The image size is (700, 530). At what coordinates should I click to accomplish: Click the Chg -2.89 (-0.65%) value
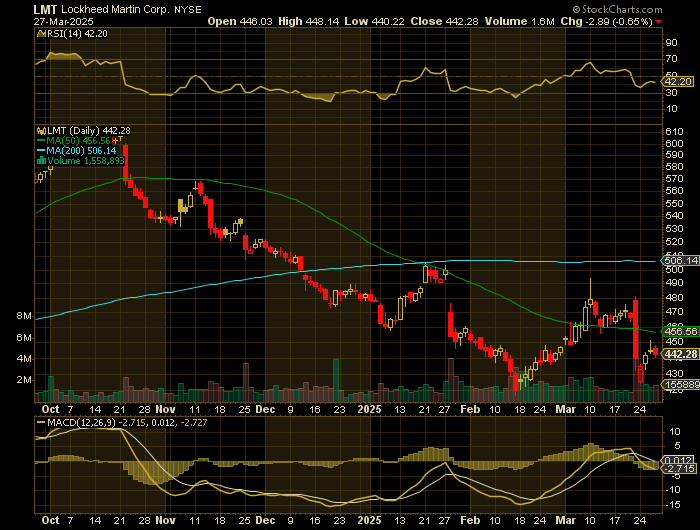pyautogui.click(x=607, y=21)
